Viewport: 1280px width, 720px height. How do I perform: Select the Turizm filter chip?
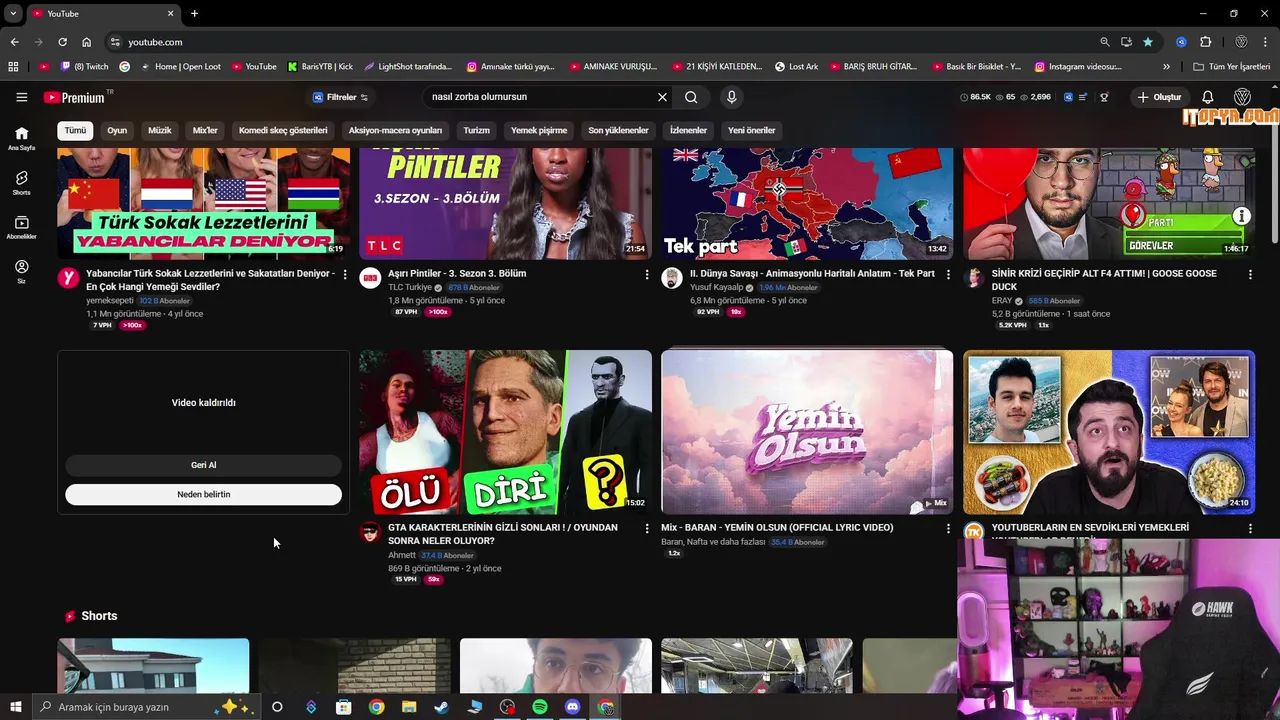coord(476,130)
